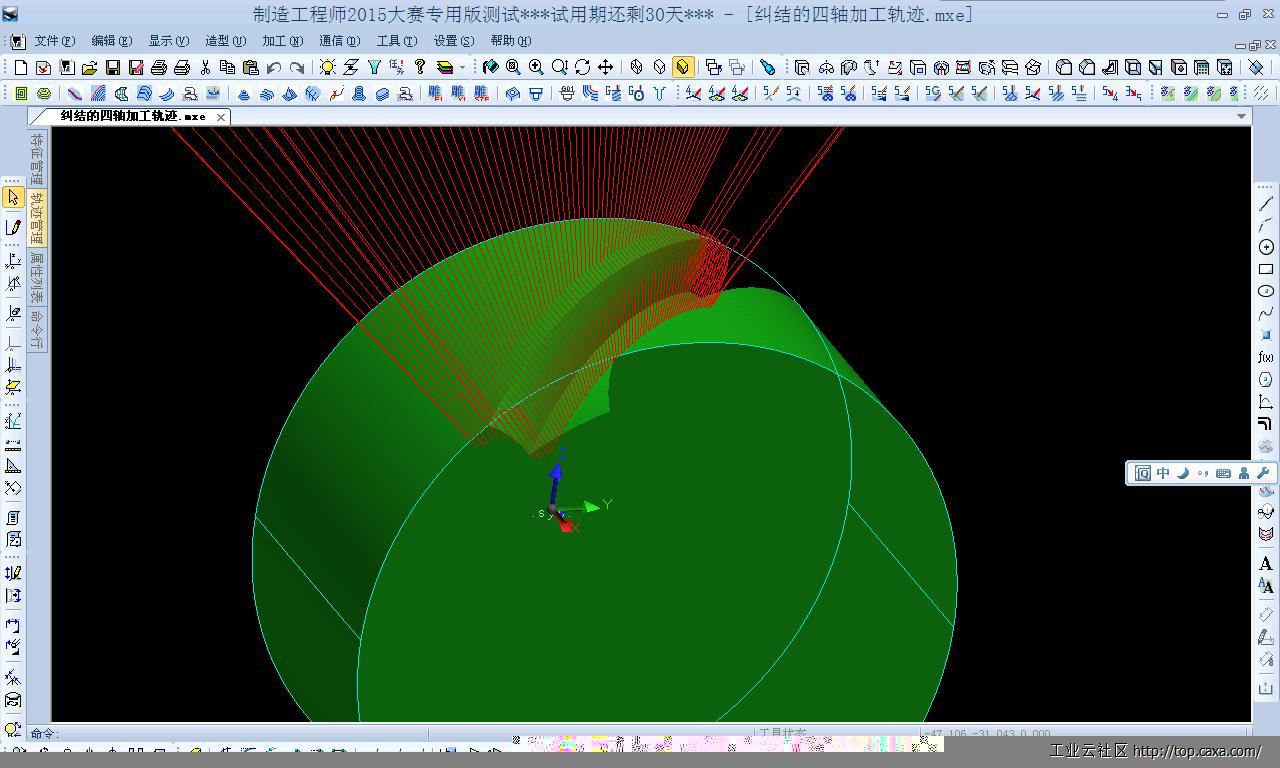Print using the printer icon
This screenshot has width=1280, height=768.
[x=158, y=67]
